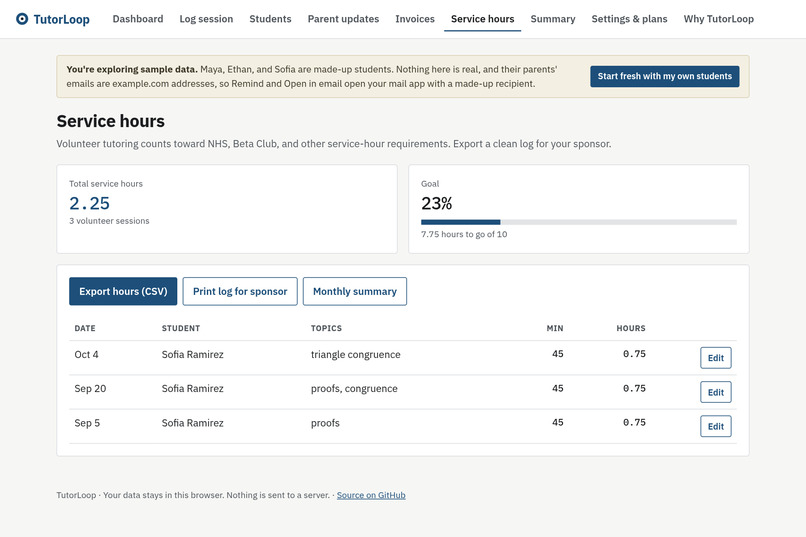Screen dimensions: 806x537
Task: Click the DATE column header
Action: [85, 328]
